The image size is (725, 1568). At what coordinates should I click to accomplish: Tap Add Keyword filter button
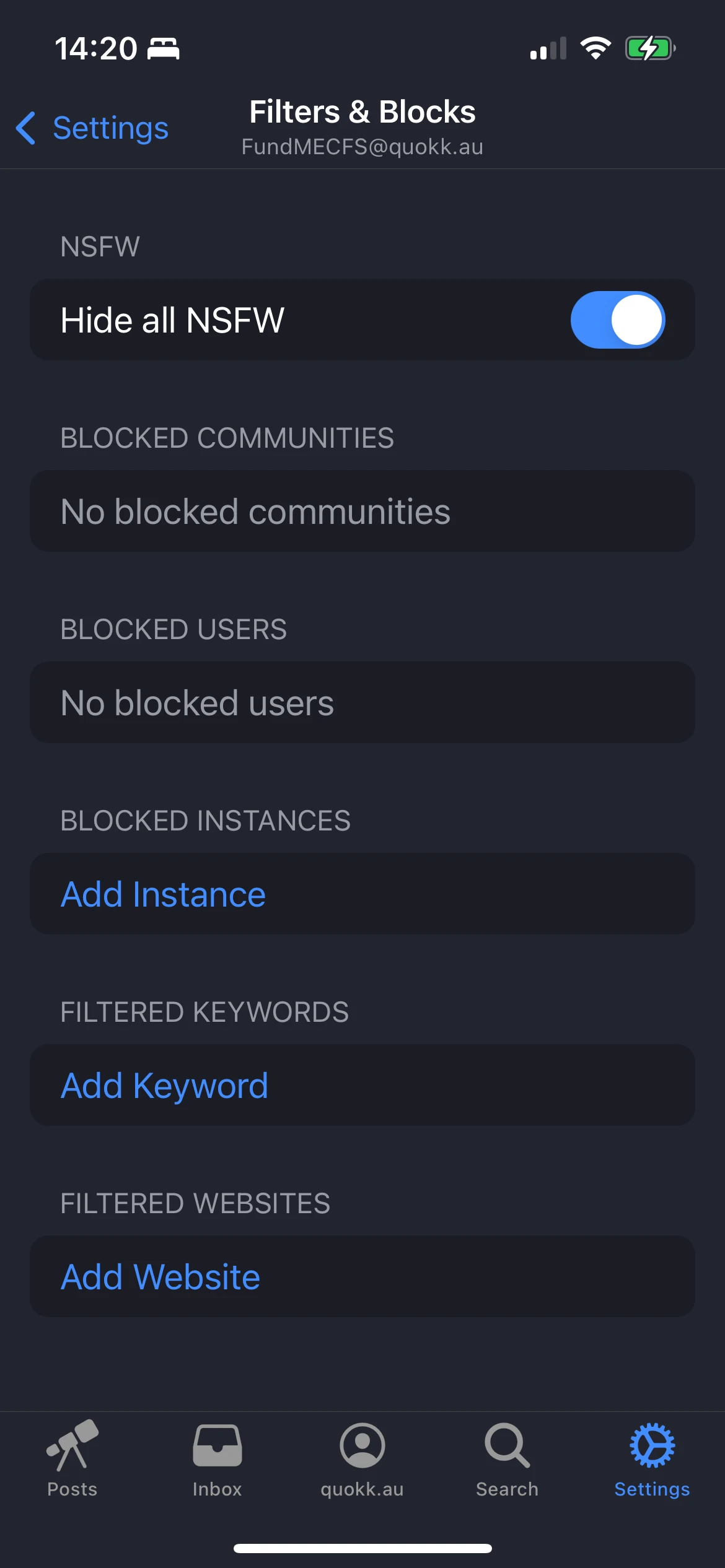click(x=165, y=1086)
